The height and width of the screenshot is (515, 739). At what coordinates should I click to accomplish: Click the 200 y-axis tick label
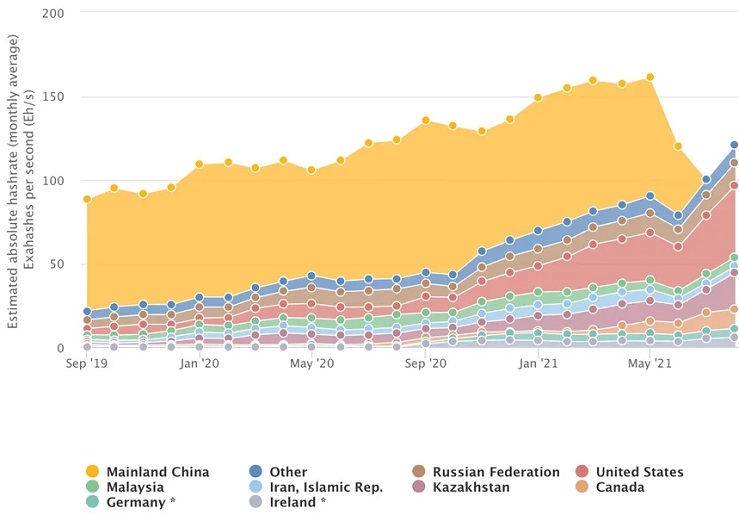coord(53,13)
